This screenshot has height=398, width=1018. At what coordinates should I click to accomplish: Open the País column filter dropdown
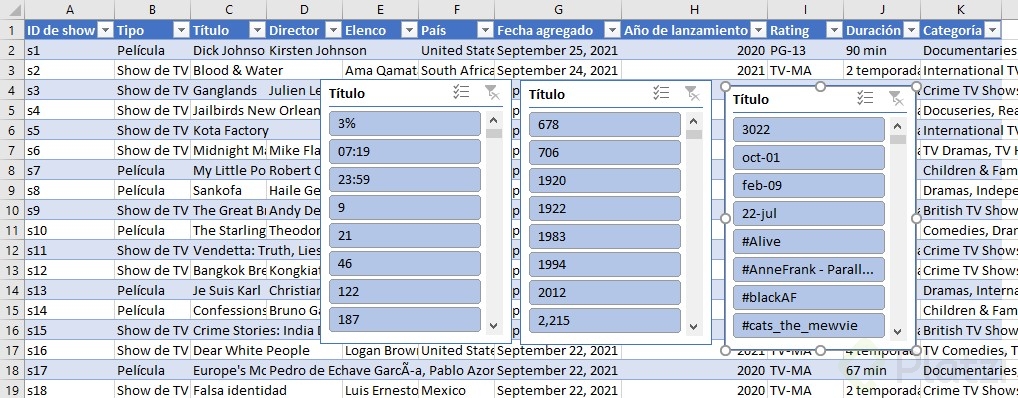click(x=485, y=31)
